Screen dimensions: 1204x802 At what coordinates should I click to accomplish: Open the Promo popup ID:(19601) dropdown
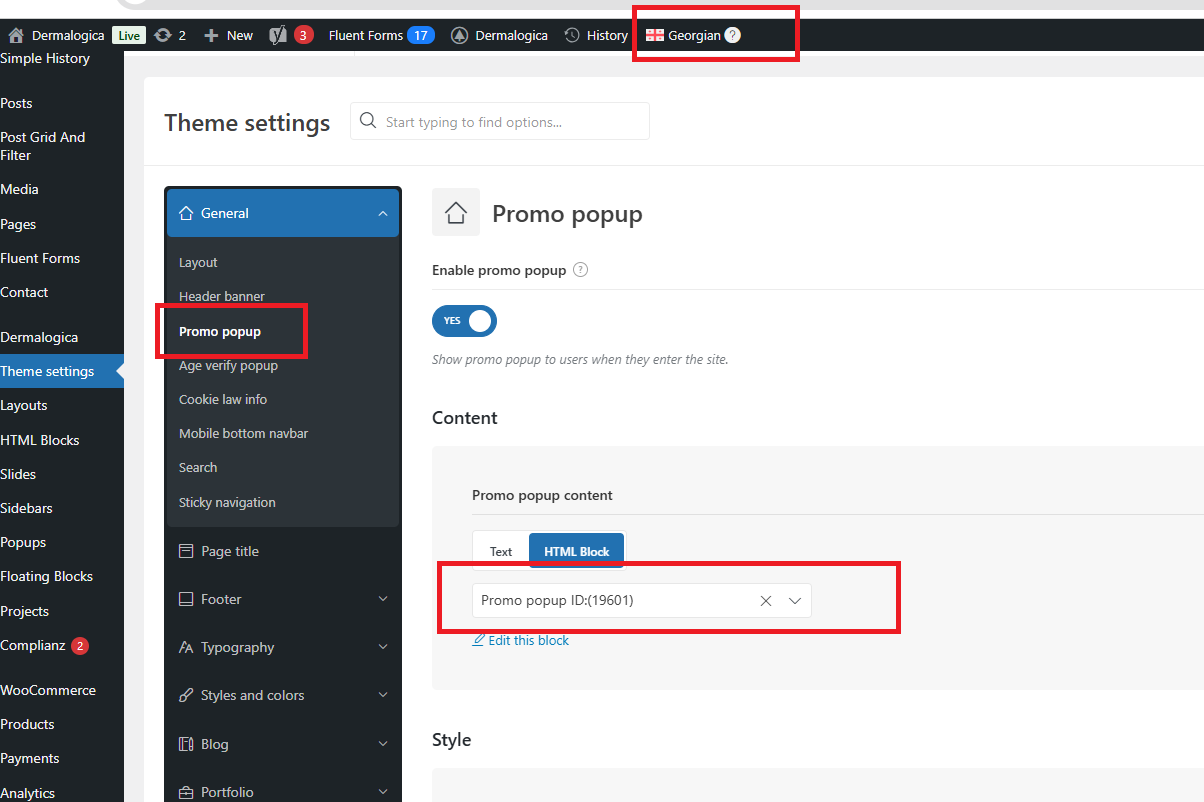point(642,601)
